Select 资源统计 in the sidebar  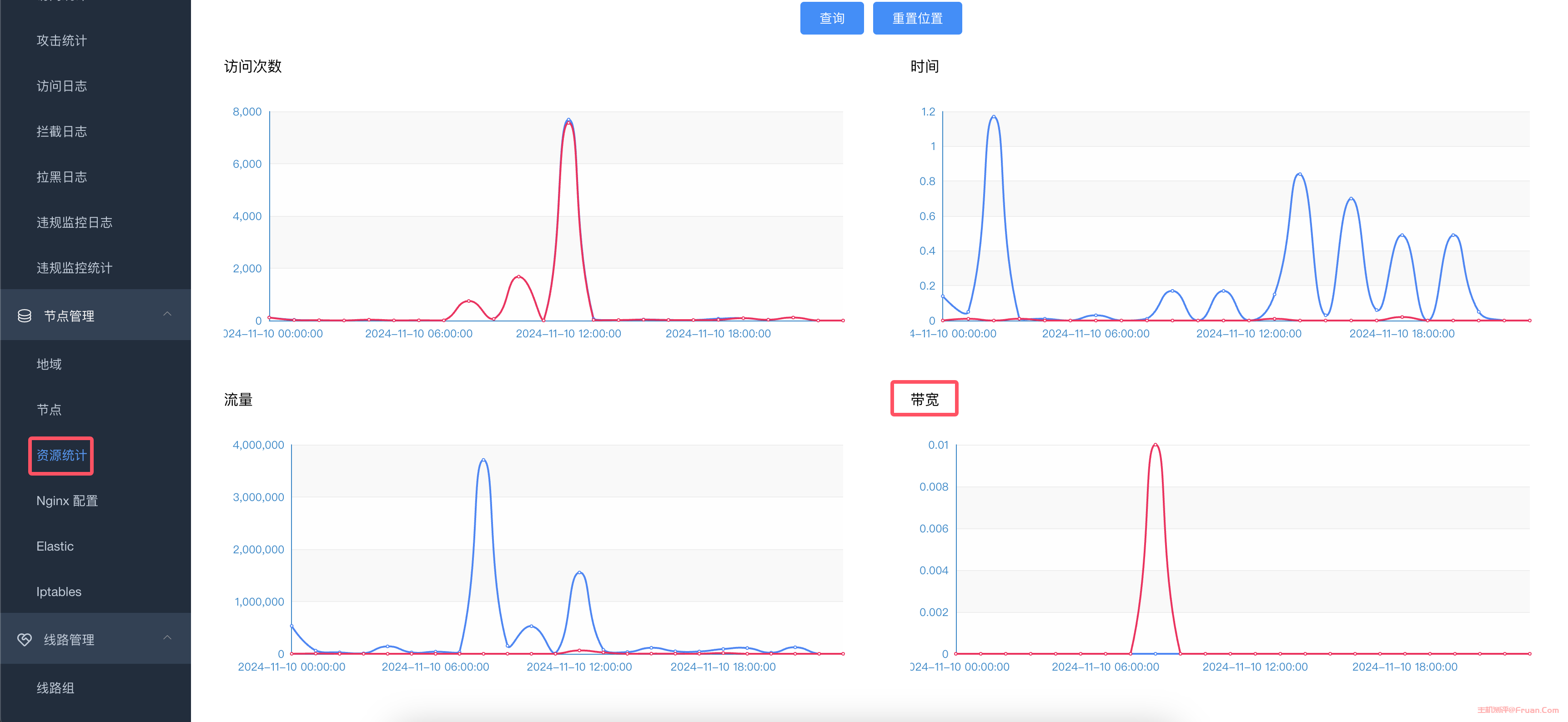(x=61, y=456)
